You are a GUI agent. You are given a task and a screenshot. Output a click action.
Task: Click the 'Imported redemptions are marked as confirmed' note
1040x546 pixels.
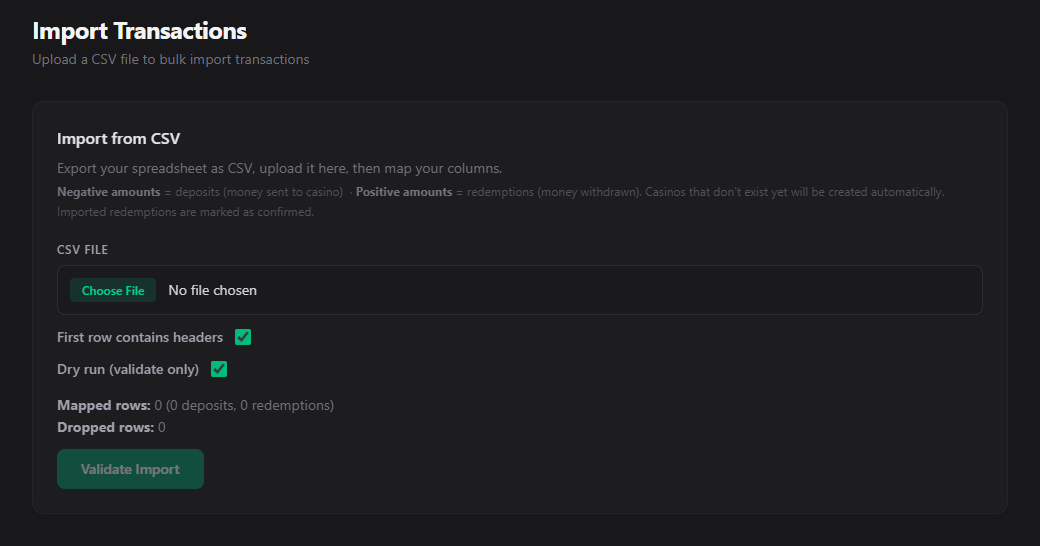(x=185, y=211)
